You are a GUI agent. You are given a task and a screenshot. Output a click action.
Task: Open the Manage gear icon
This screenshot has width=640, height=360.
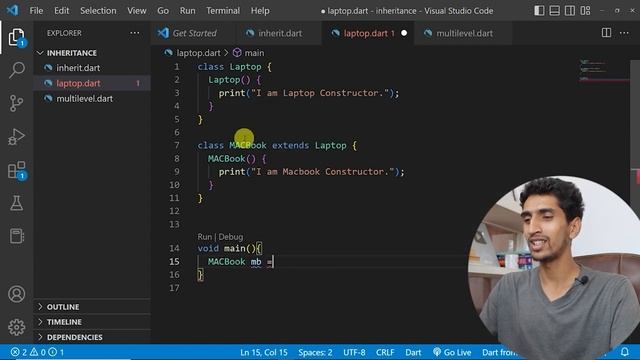point(16,327)
